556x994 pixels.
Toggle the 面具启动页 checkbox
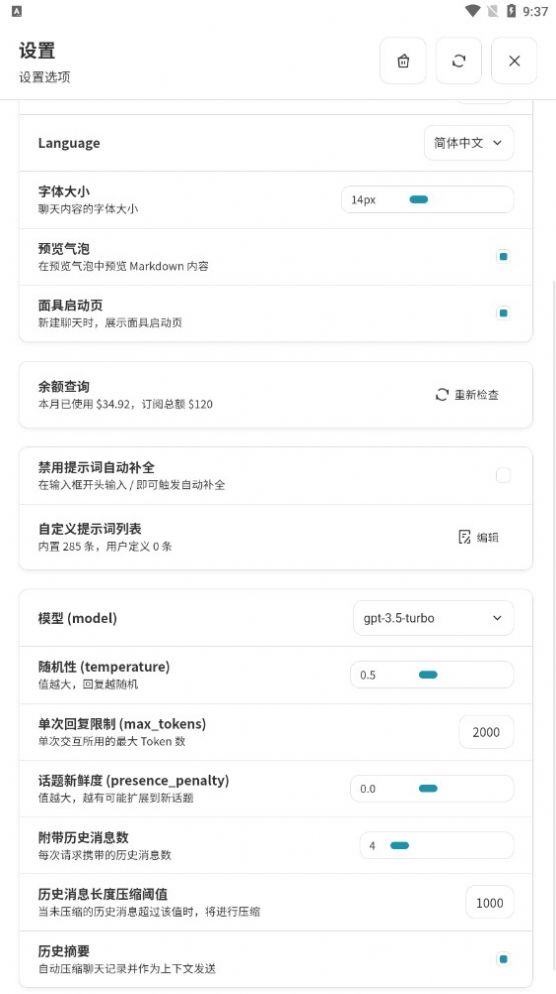coord(503,313)
